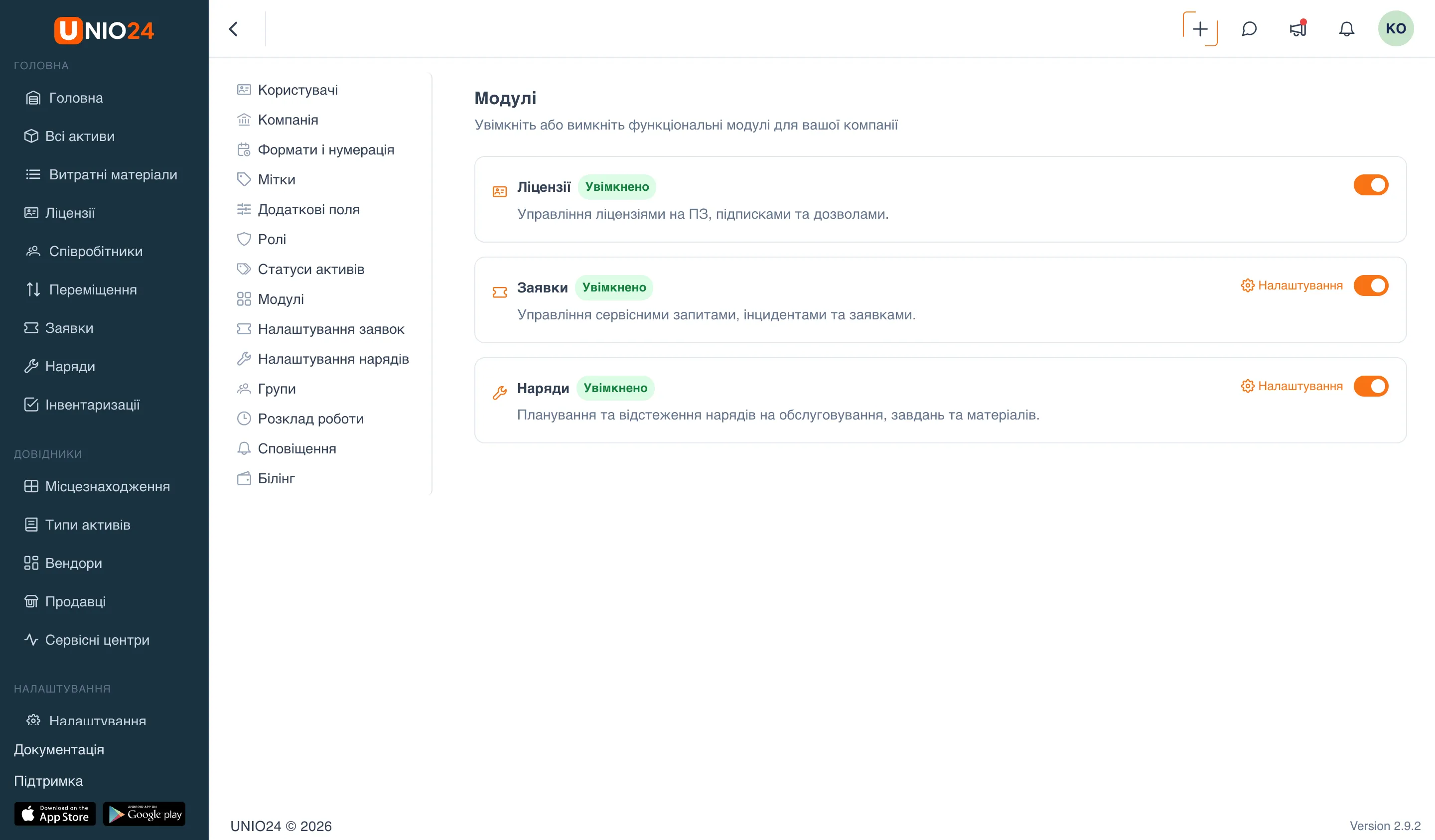Click the Групи people icon
Image resolution: width=1435 pixels, height=840 pixels.
(244, 389)
